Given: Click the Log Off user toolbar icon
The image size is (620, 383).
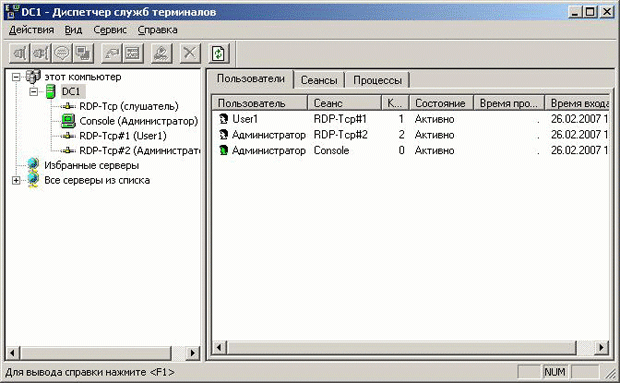Looking at the screenshot, I should click(161, 53).
